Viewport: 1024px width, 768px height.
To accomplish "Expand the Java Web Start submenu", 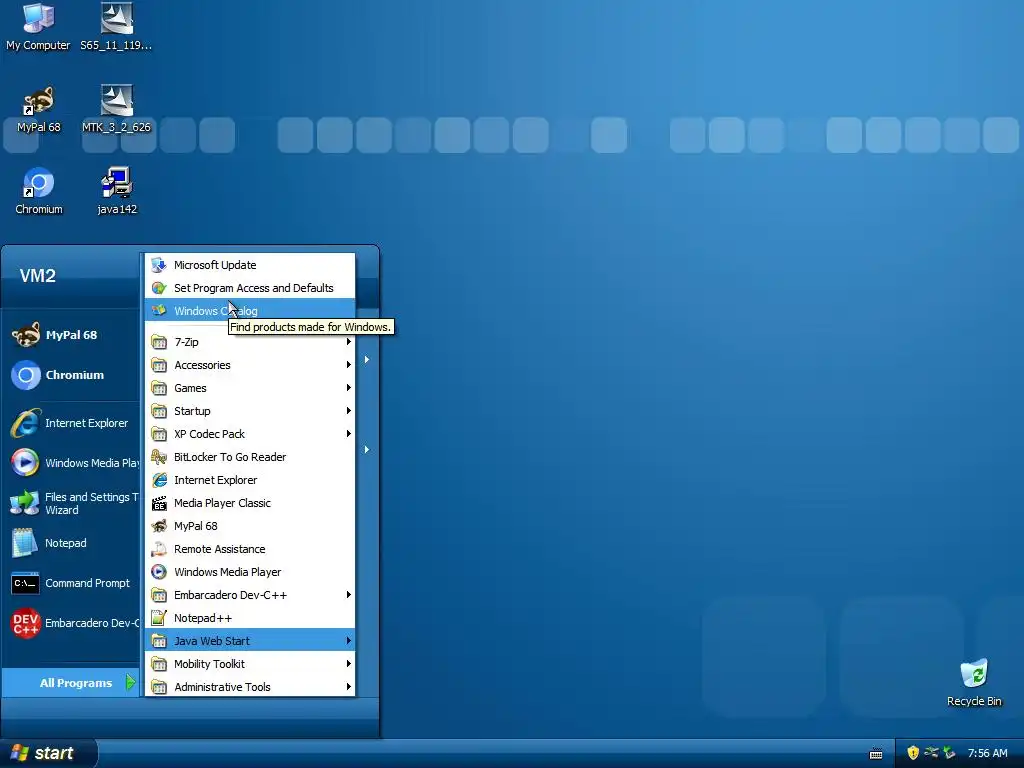I will click(x=249, y=641).
